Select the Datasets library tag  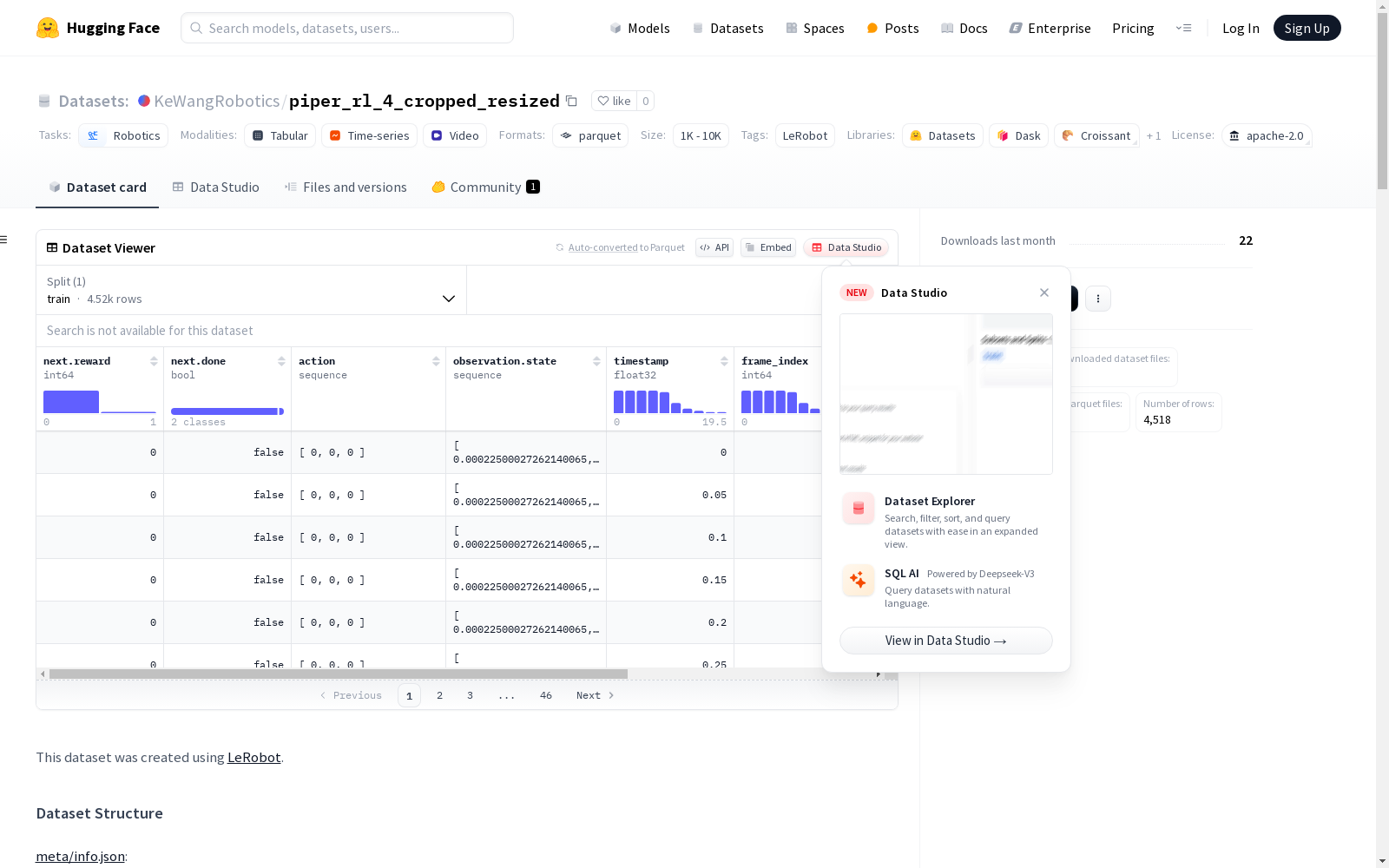pyautogui.click(x=943, y=135)
